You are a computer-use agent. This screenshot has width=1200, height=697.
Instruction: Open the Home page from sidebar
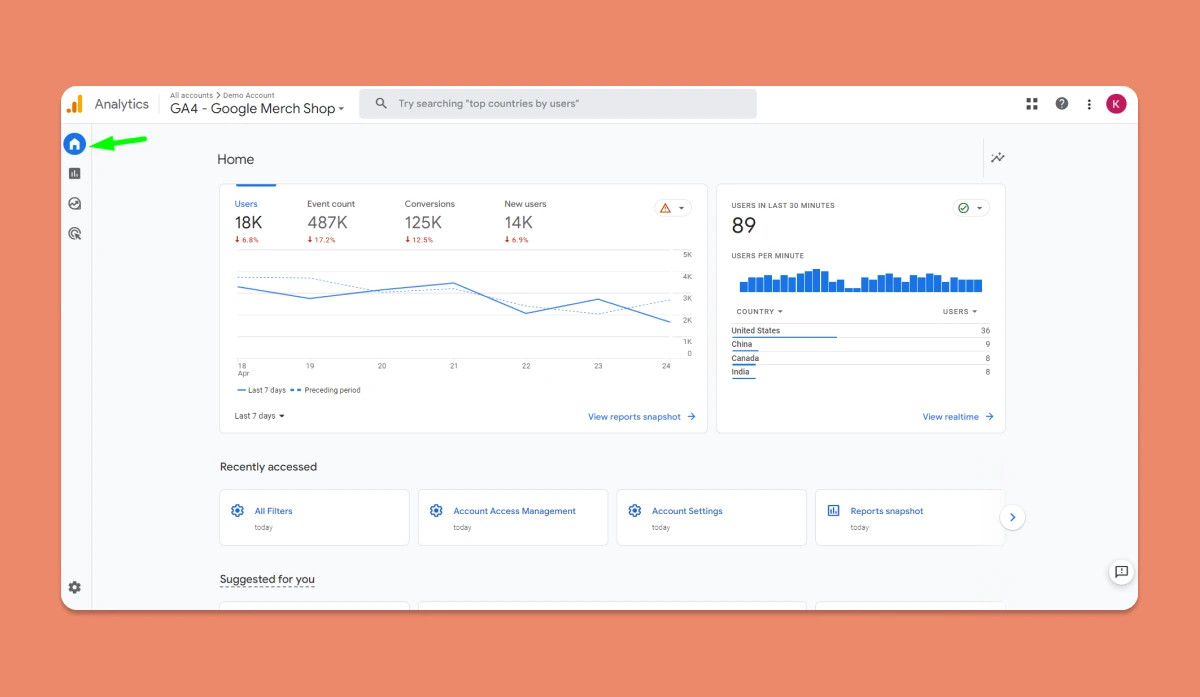[x=74, y=144]
